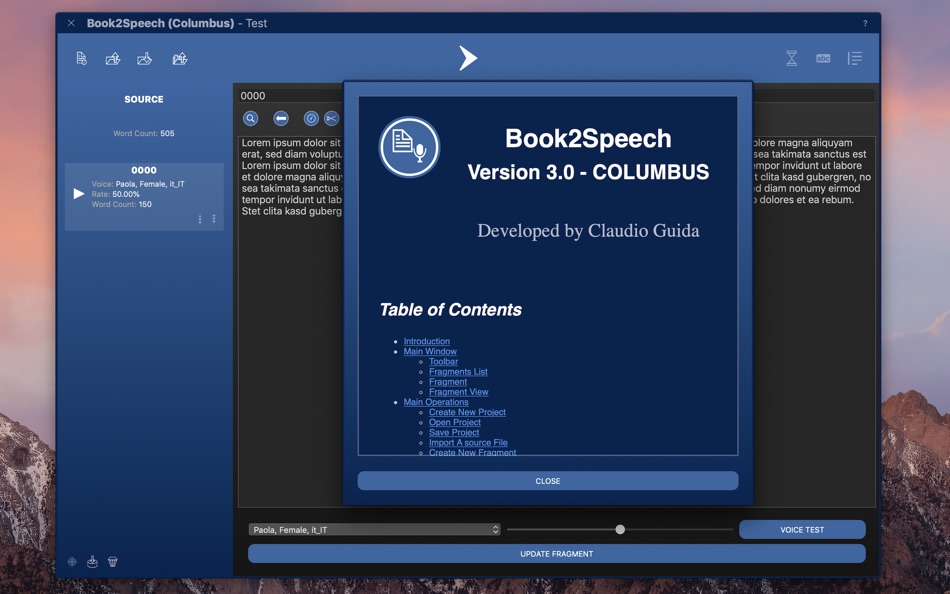Click the Rate: 50.00% line
This screenshot has height=594, width=950.
116,194
